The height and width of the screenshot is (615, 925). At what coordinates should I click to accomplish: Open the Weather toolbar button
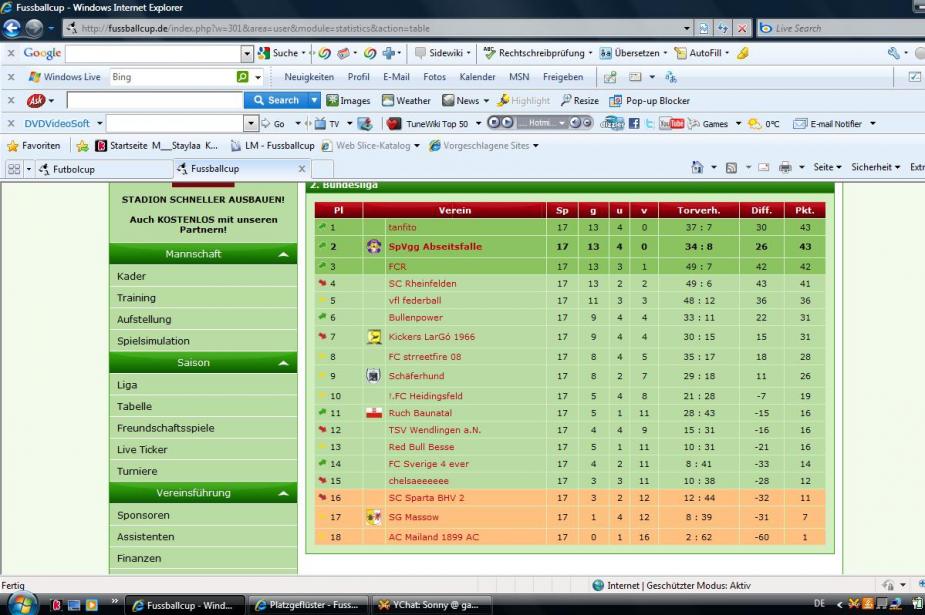(x=405, y=100)
